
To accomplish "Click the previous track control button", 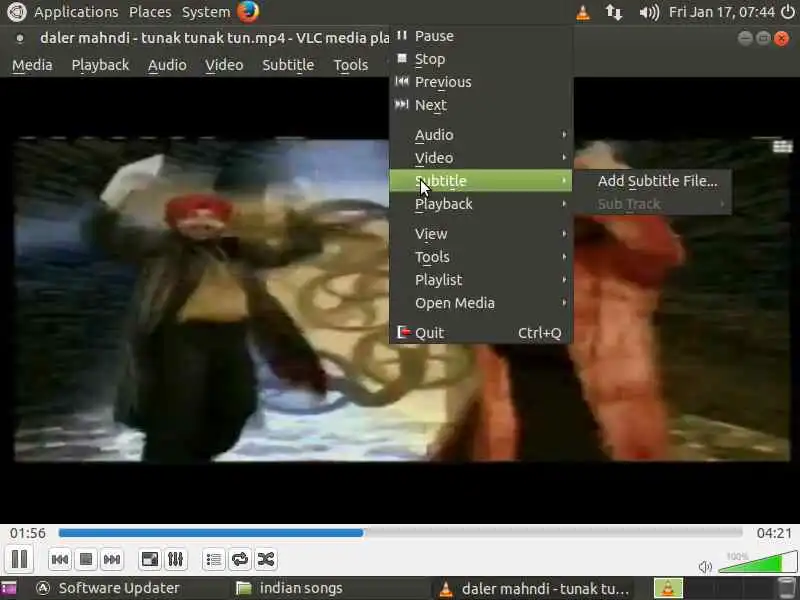I will (x=60, y=560).
